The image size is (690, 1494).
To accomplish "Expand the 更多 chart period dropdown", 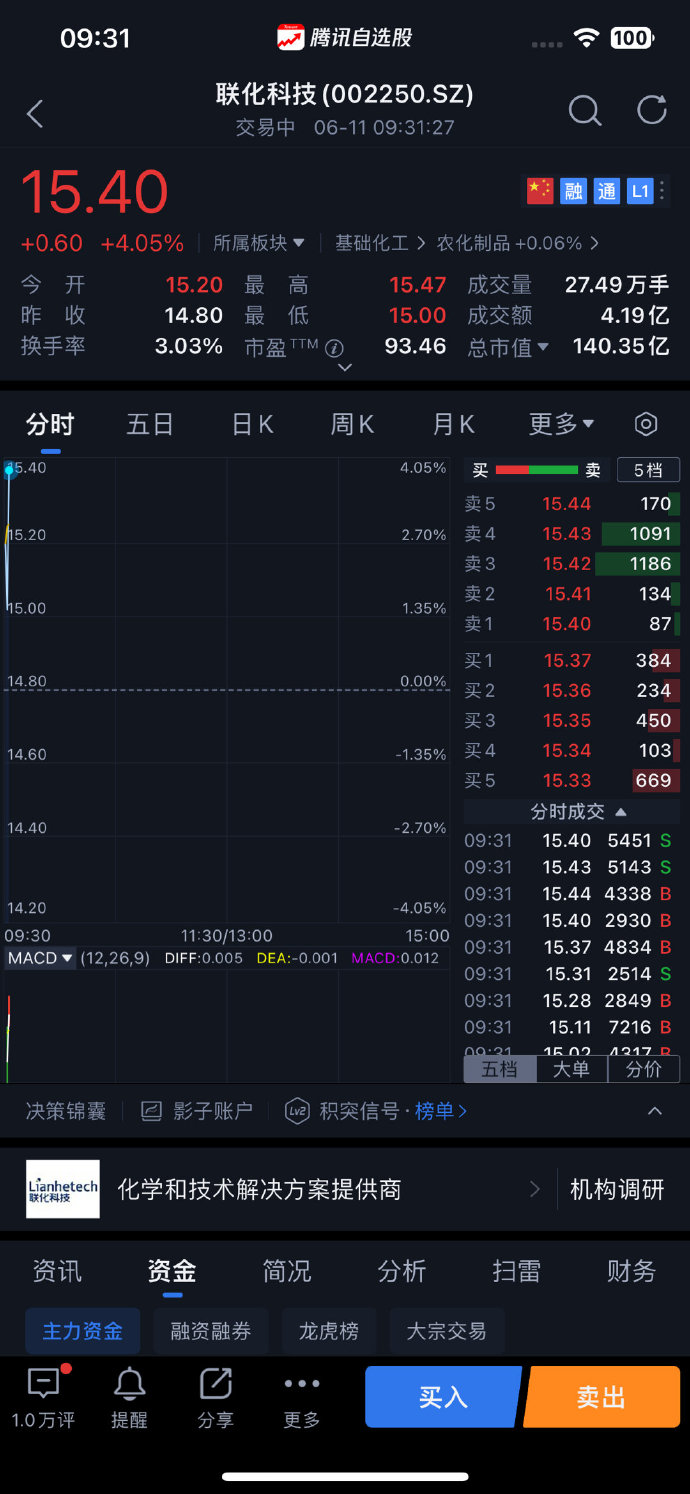I will click(x=560, y=424).
